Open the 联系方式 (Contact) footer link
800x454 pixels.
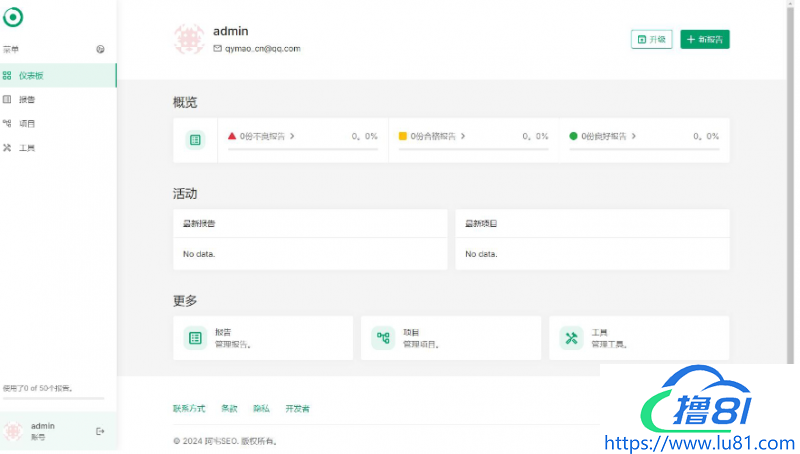(x=189, y=408)
